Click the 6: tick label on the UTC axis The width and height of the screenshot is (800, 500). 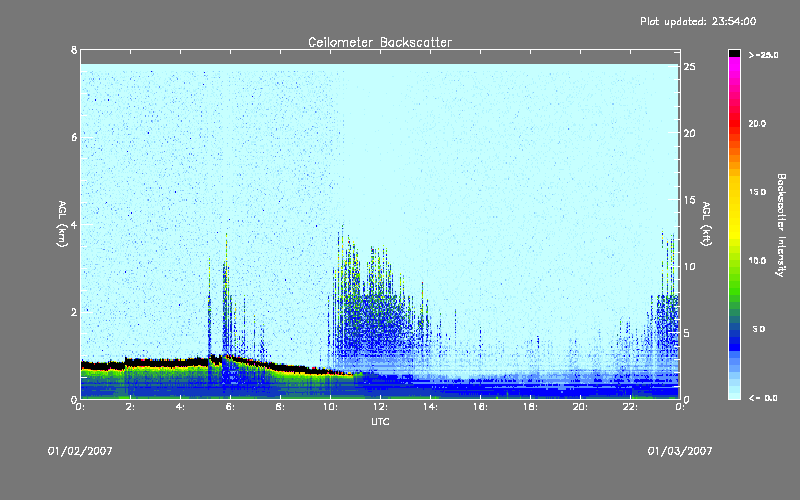coord(230,407)
